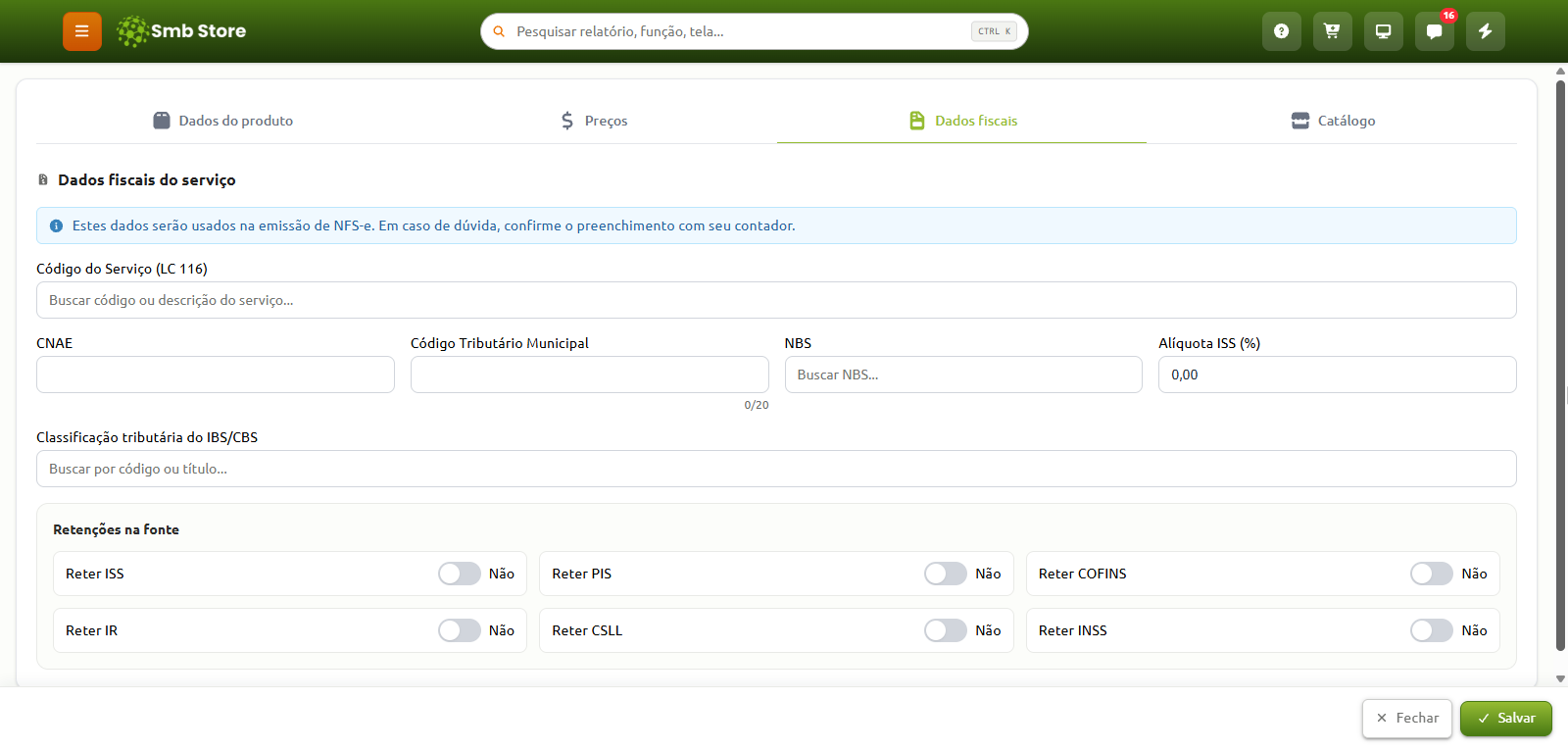Open Classificação tributária IBS/CBS lookup
This screenshot has height=750, width=1568.
(776, 469)
